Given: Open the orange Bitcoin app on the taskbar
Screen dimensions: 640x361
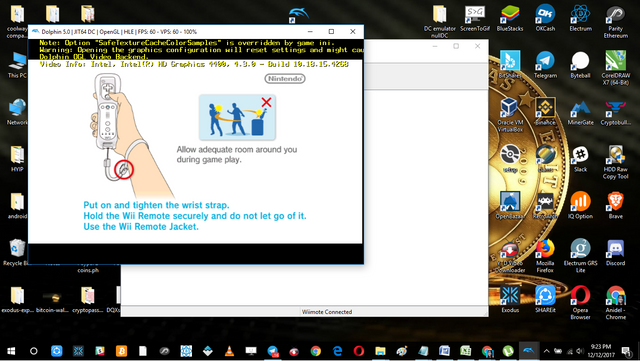Looking at the screenshot, I should (121, 351).
